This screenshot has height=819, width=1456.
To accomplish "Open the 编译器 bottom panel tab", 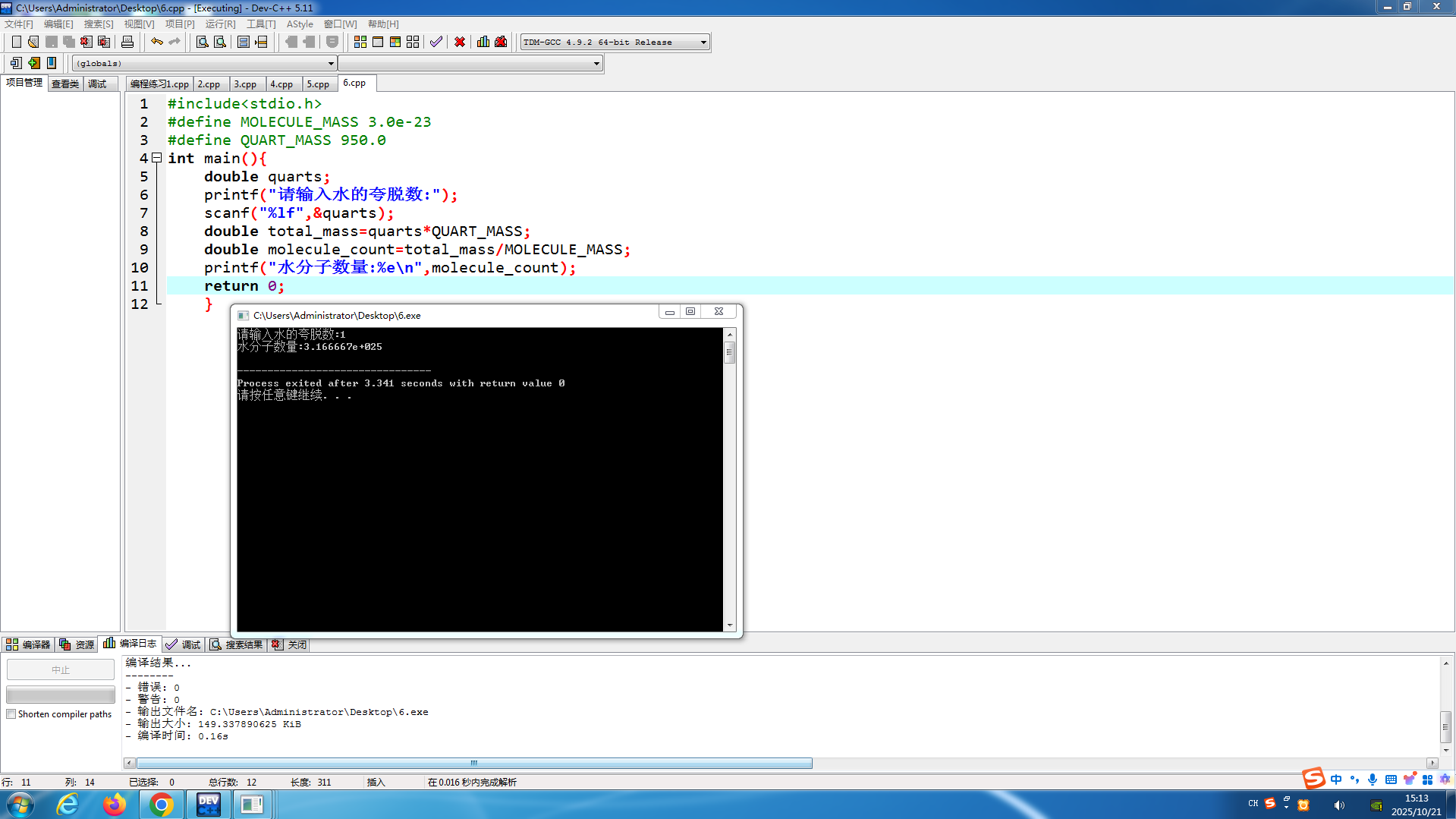I will [28, 644].
